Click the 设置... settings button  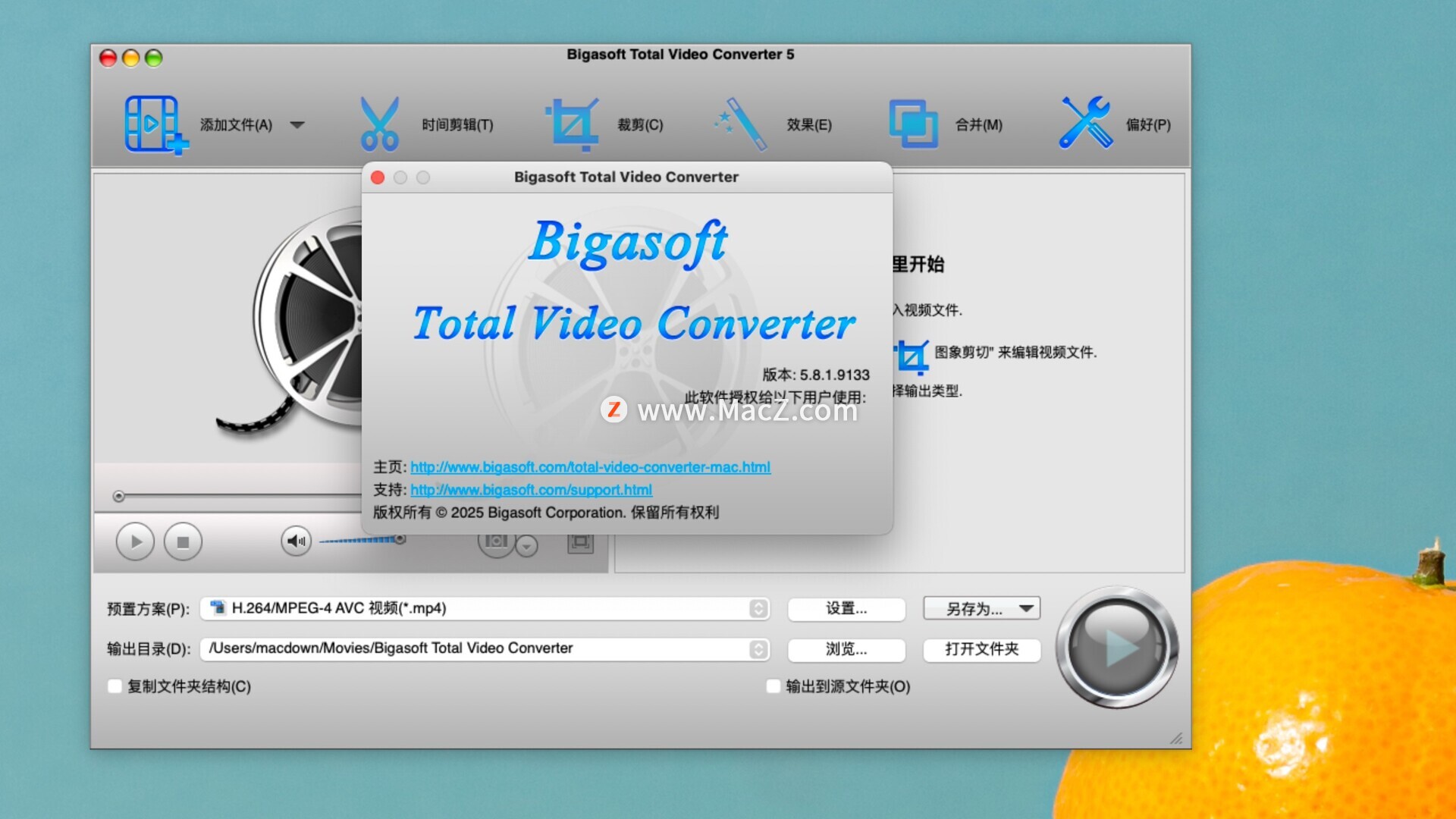[846, 609]
